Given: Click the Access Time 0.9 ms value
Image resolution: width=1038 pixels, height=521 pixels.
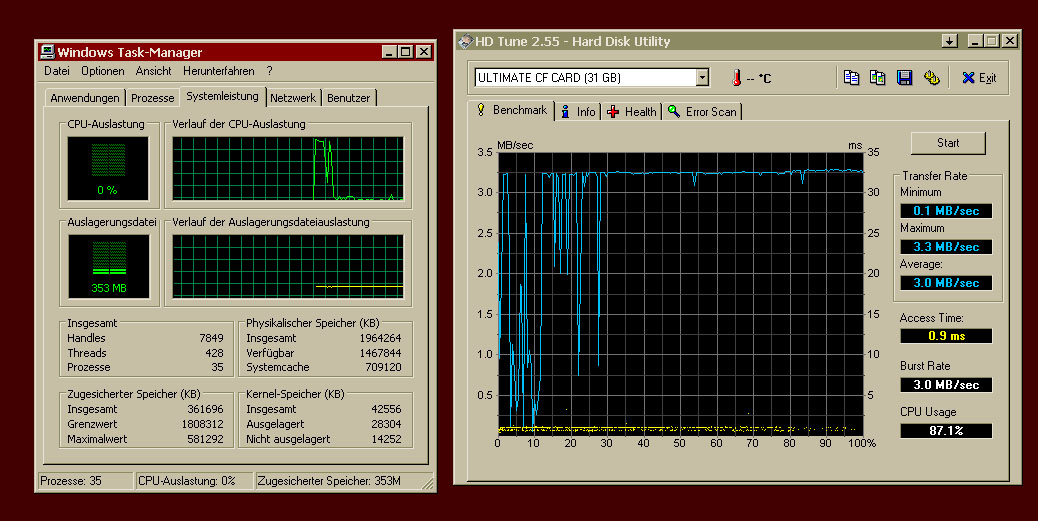Looking at the screenshot, I should tap(946, 336).
